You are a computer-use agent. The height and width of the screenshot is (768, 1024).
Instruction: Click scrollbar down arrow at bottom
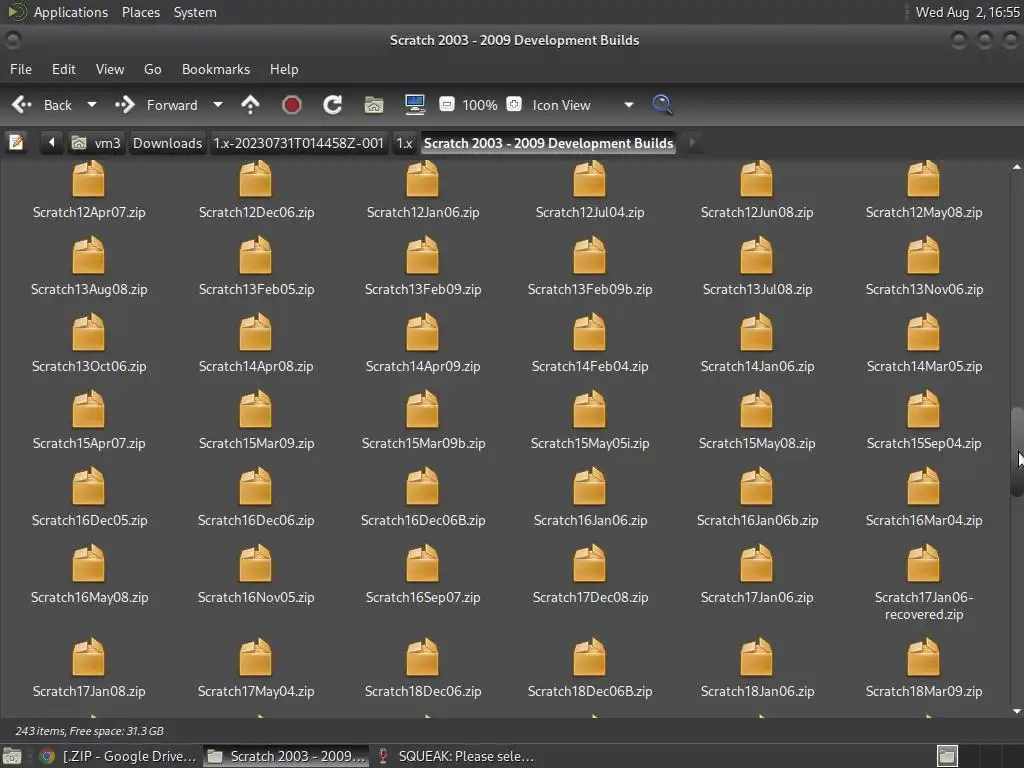click(x=1017, y=711)
